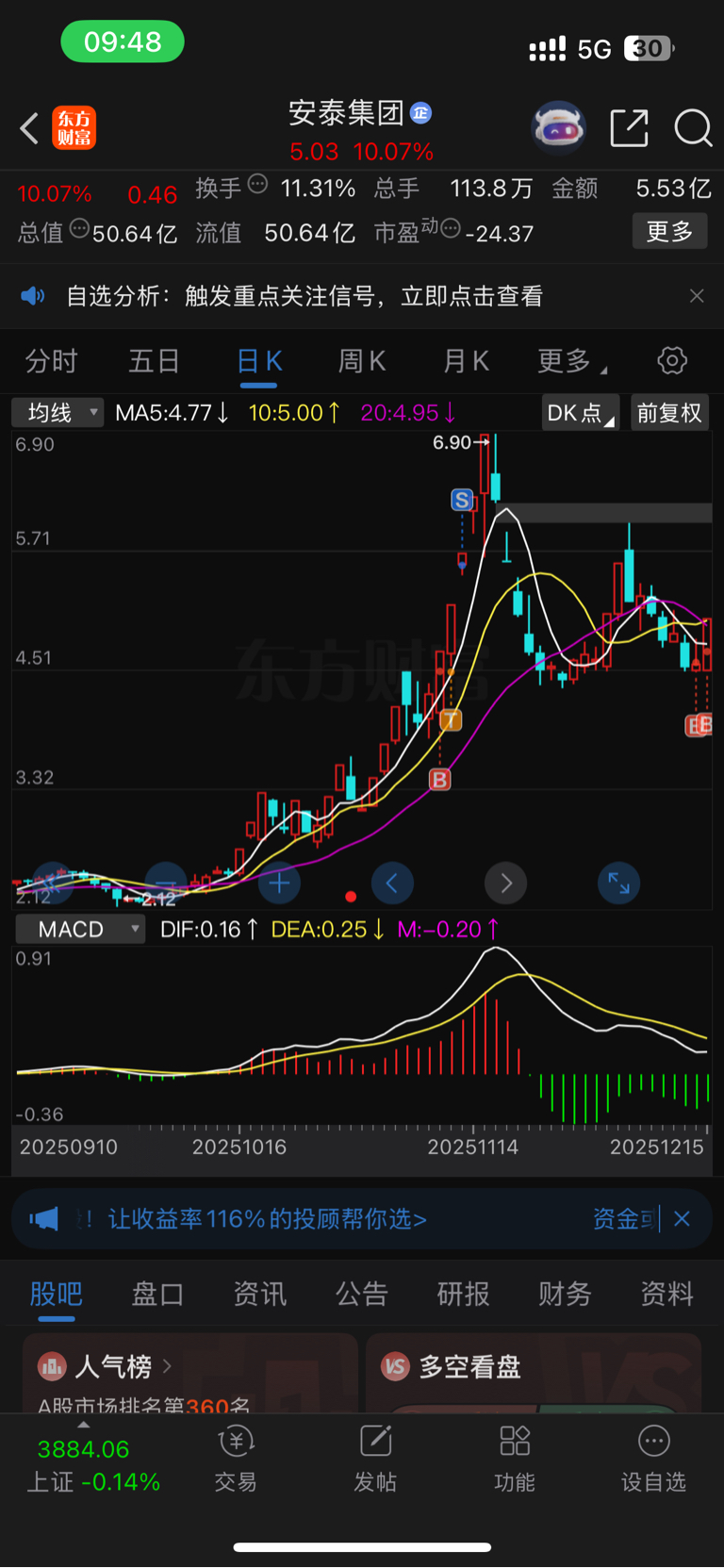
Task: Tap the megaphone icon in promo banner
Action: [43, 1219]
